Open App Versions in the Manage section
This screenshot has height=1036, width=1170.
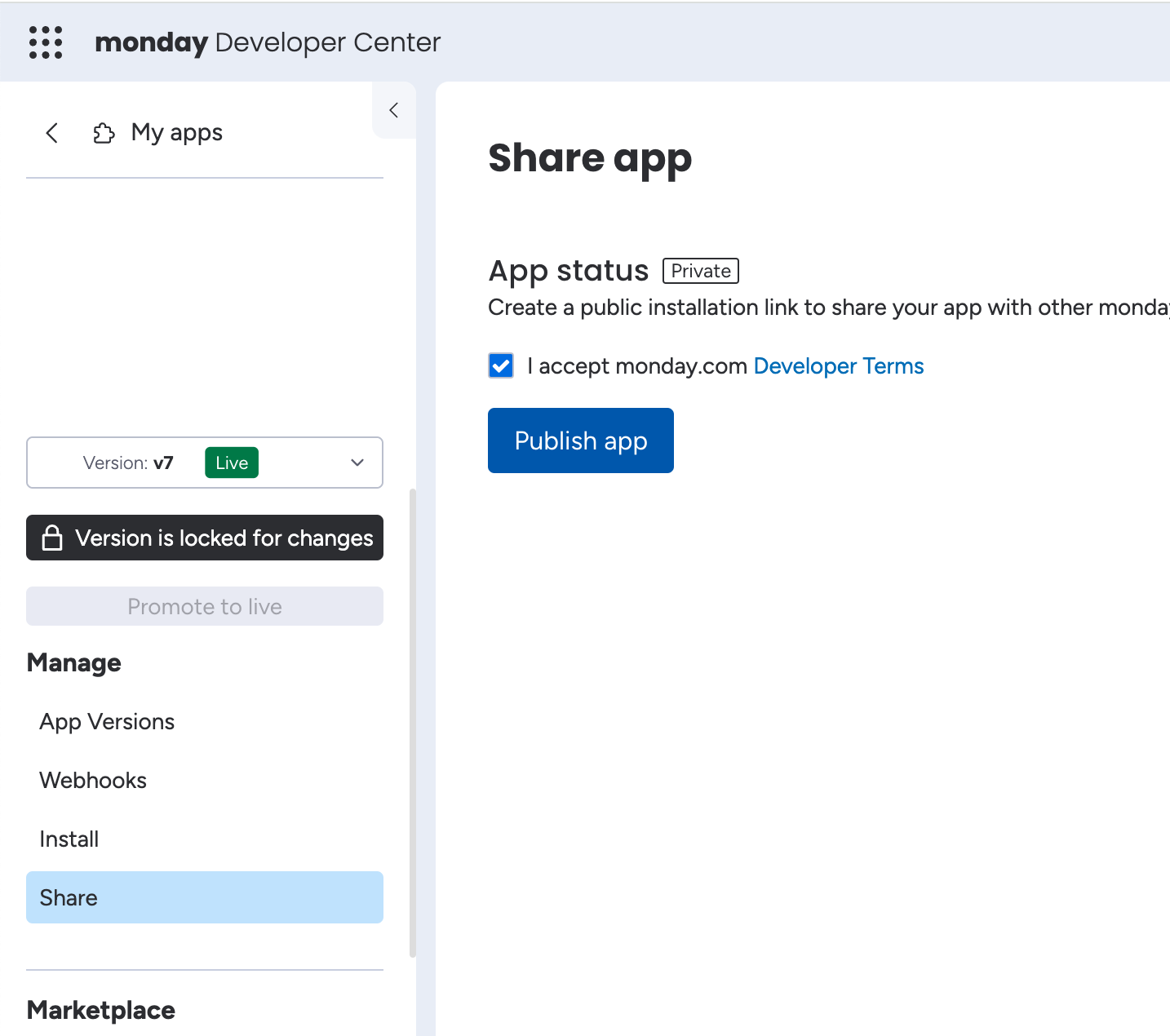[205, 722]
